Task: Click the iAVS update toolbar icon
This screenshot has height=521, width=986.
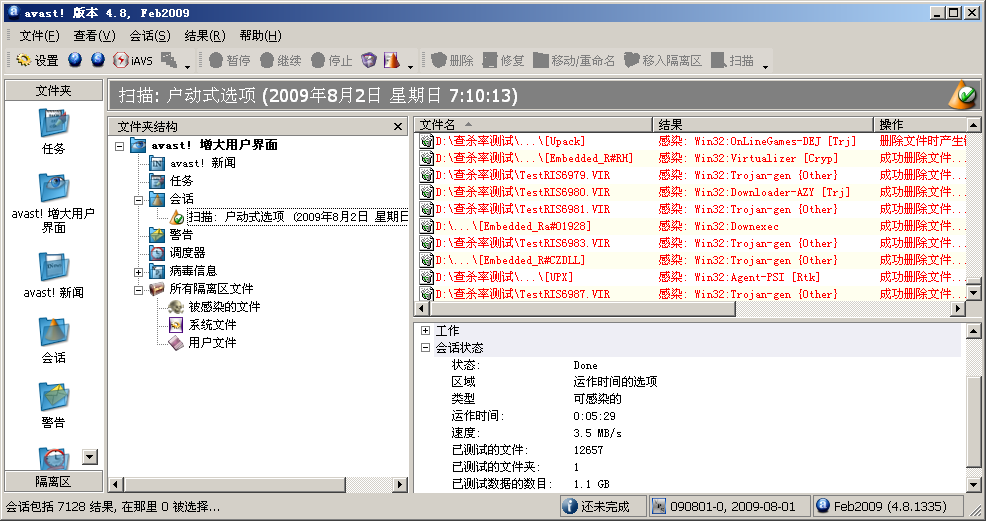Action: 132,60
